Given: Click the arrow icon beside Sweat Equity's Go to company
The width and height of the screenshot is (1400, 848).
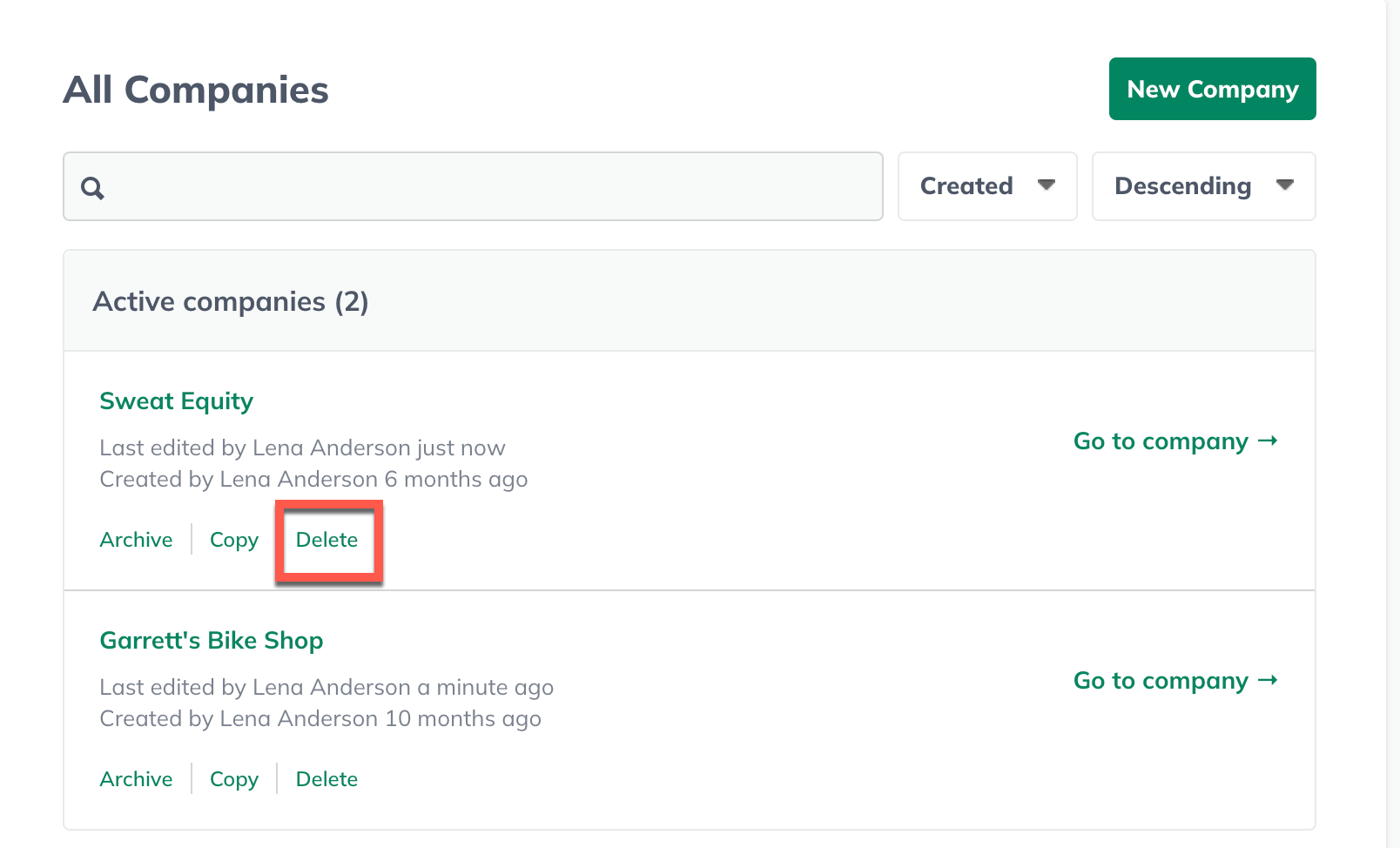Looking at the screenshot, I should tap(1269, 441).
